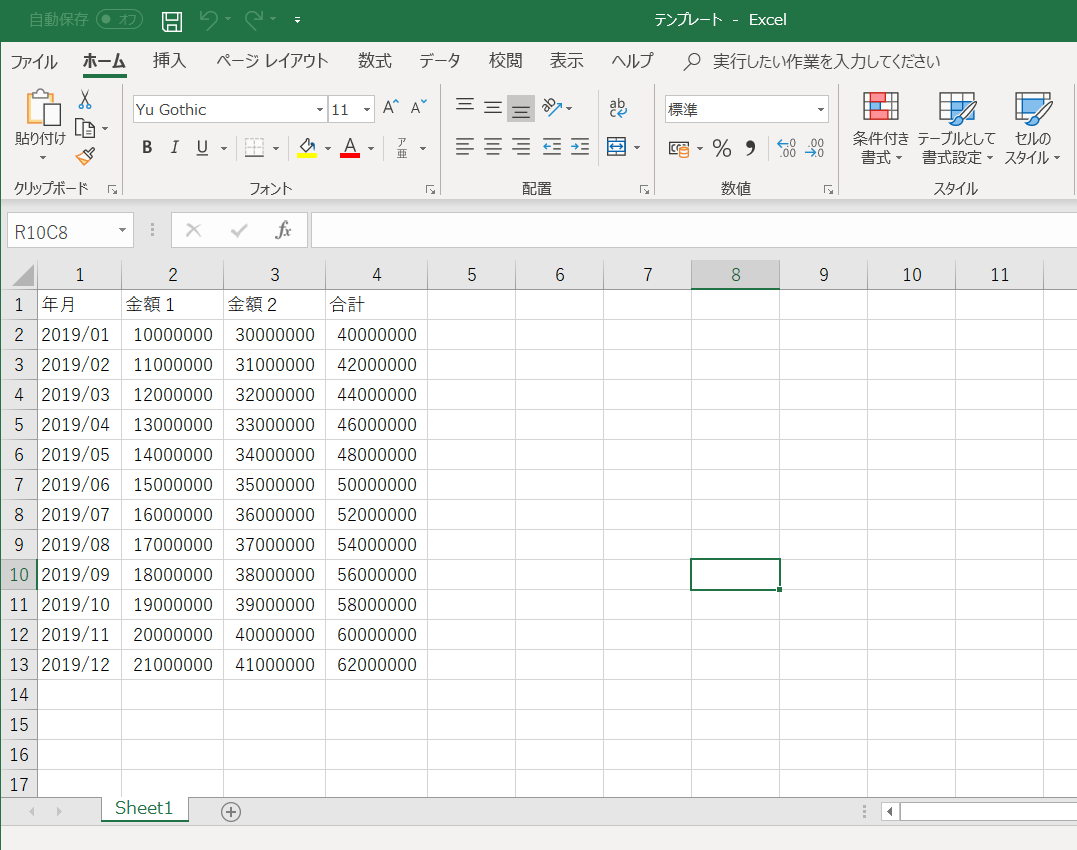Toggle AutoSave (自動保存) switch
Image resolution: width=1077 pixels, height=850 pixels.
(120, 19)
